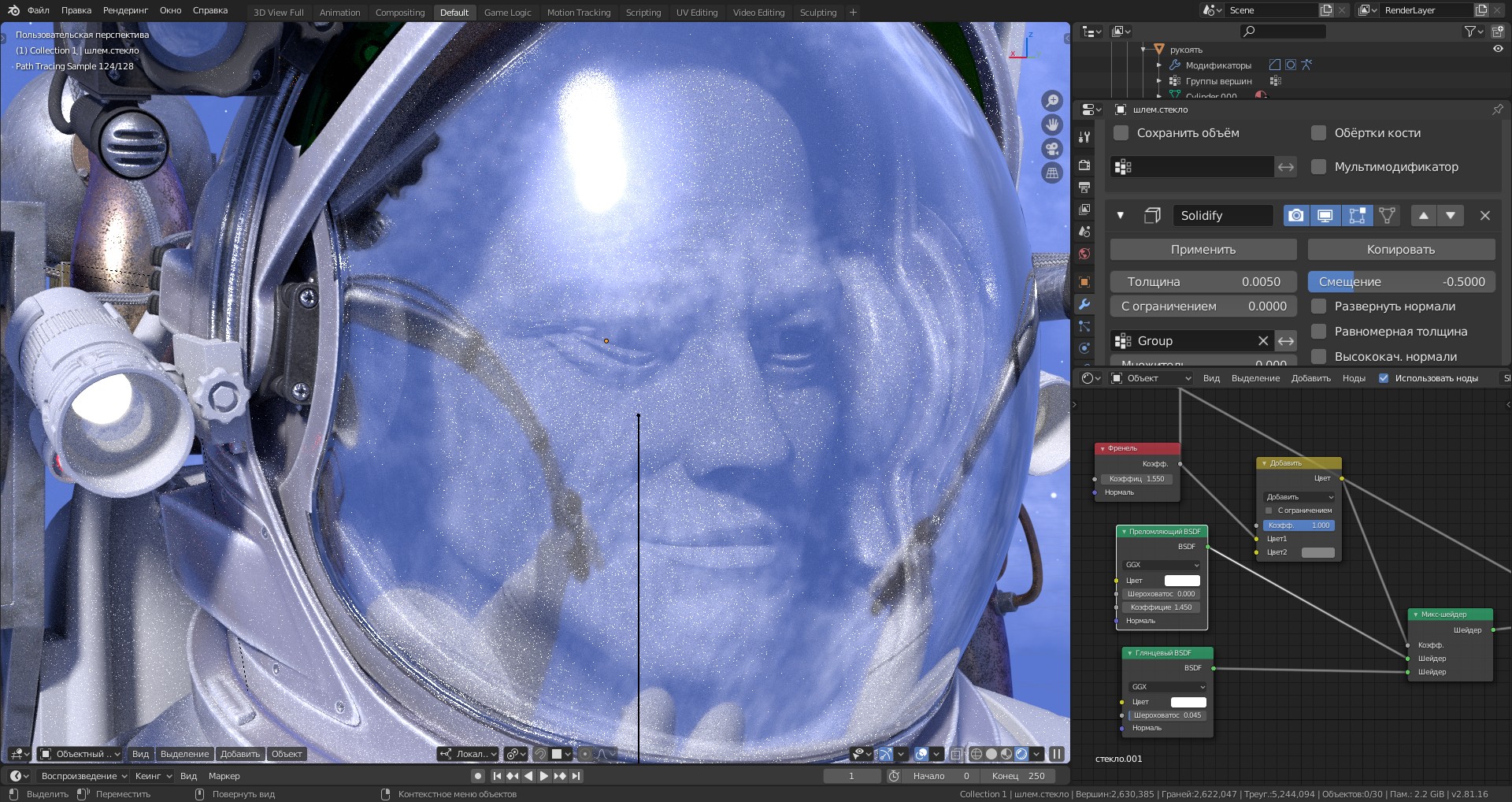Open the Modifiers wrench properties tab
The image size is (1512, 802).
click(x=1084, y=305)
